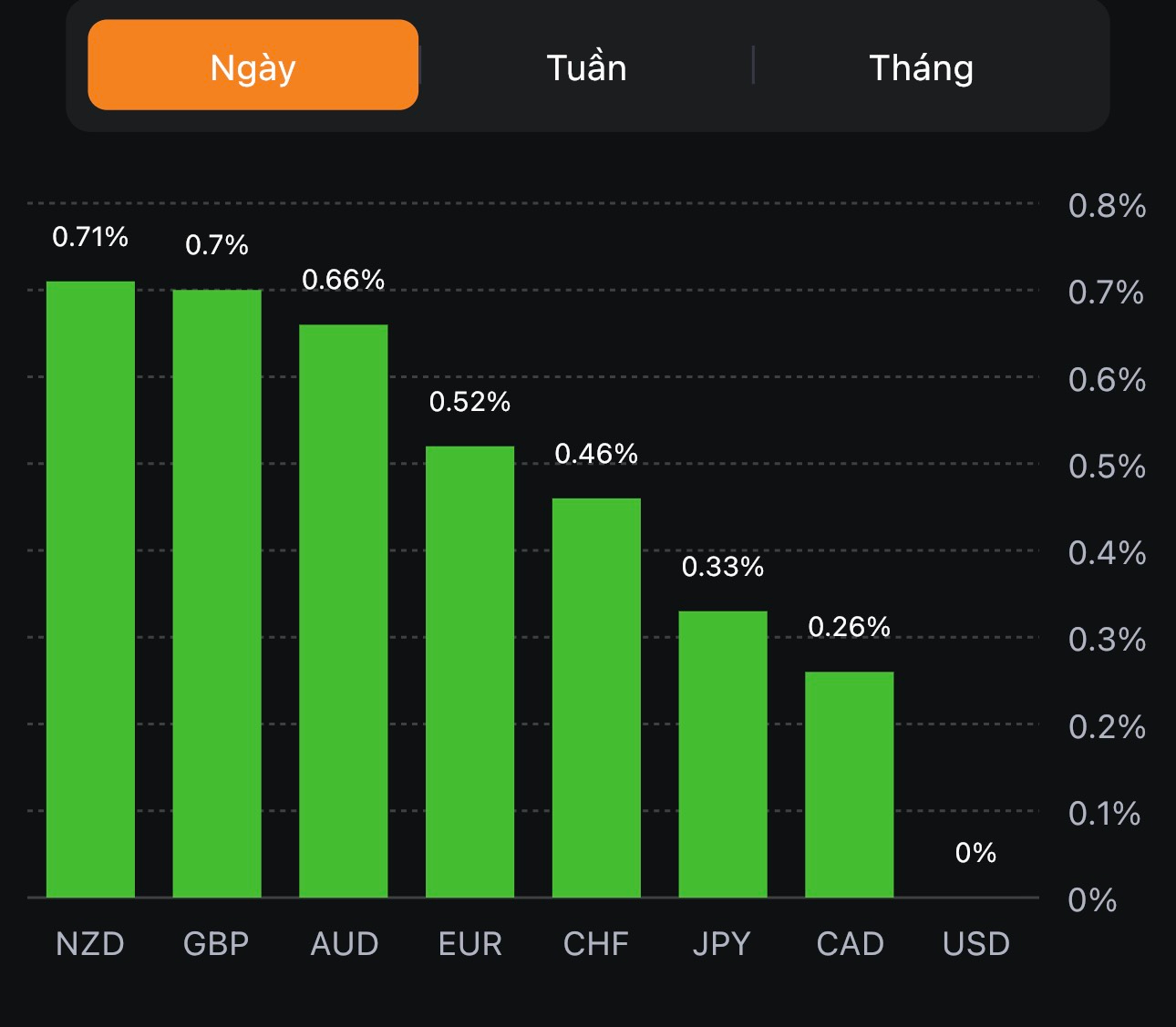Tap the NZD green bar

click(90, 589)
